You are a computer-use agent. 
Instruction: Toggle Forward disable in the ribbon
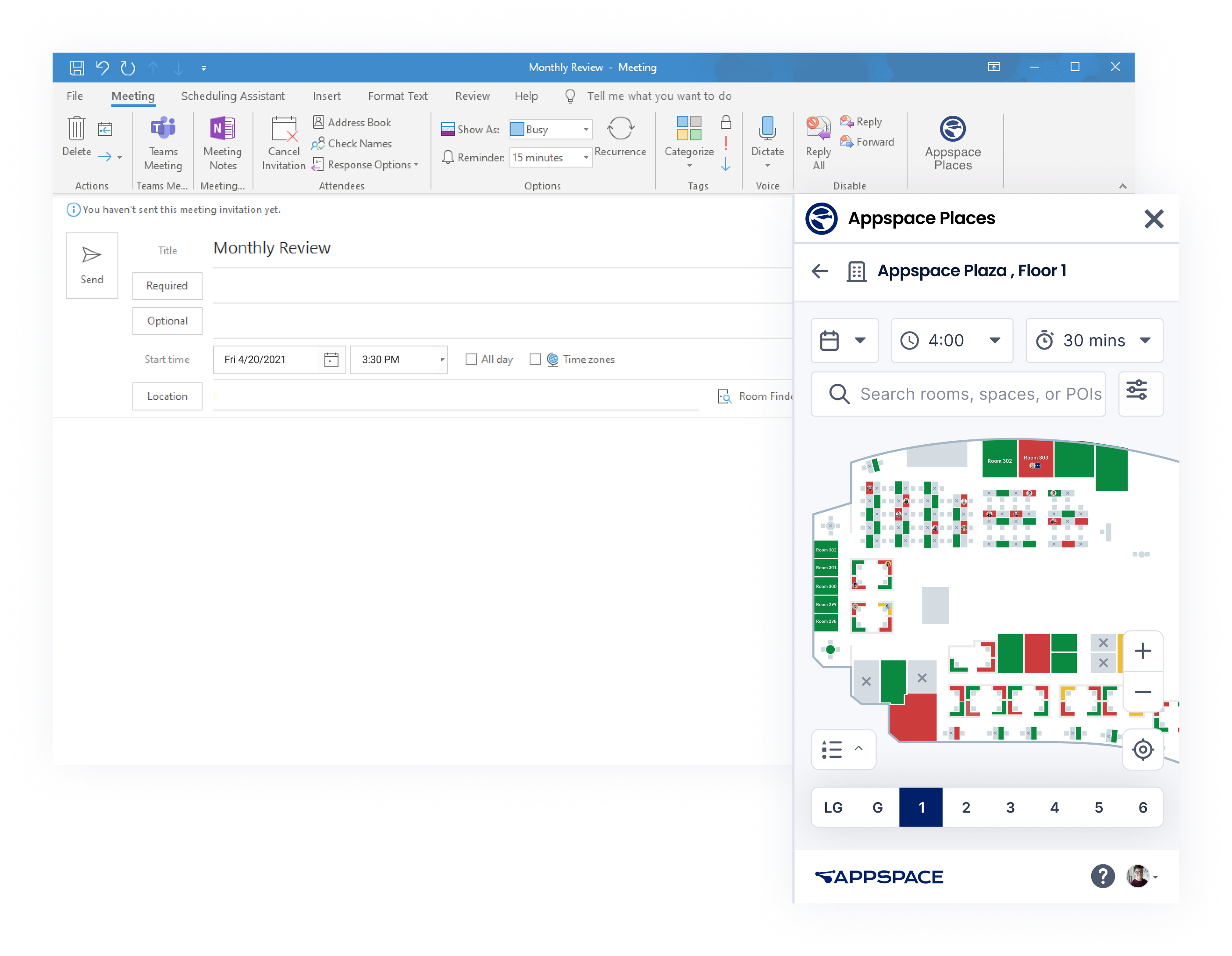pyautogui.click(x=867, y=142)
